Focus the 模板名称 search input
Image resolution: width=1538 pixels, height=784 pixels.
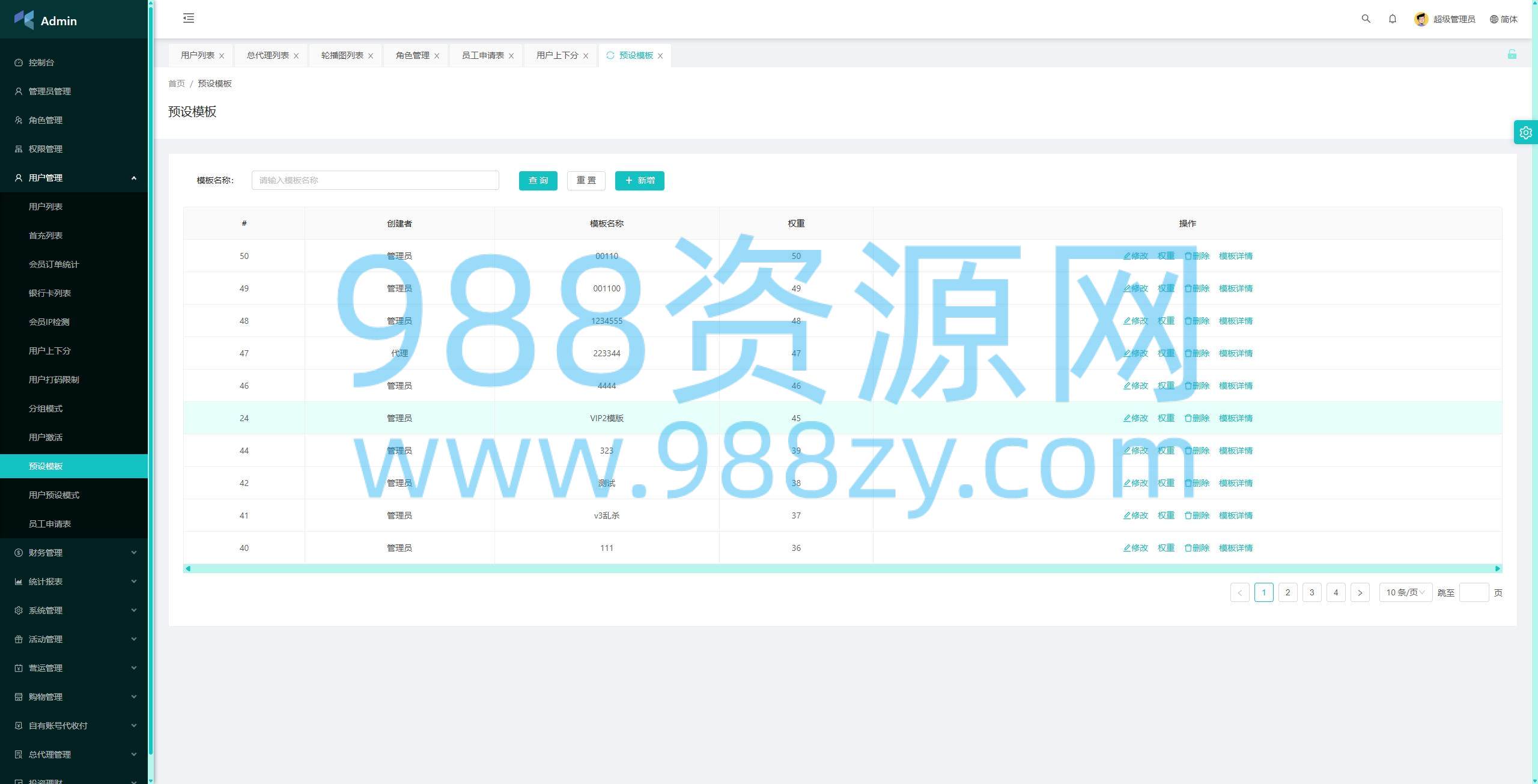[x=375, y=180]
